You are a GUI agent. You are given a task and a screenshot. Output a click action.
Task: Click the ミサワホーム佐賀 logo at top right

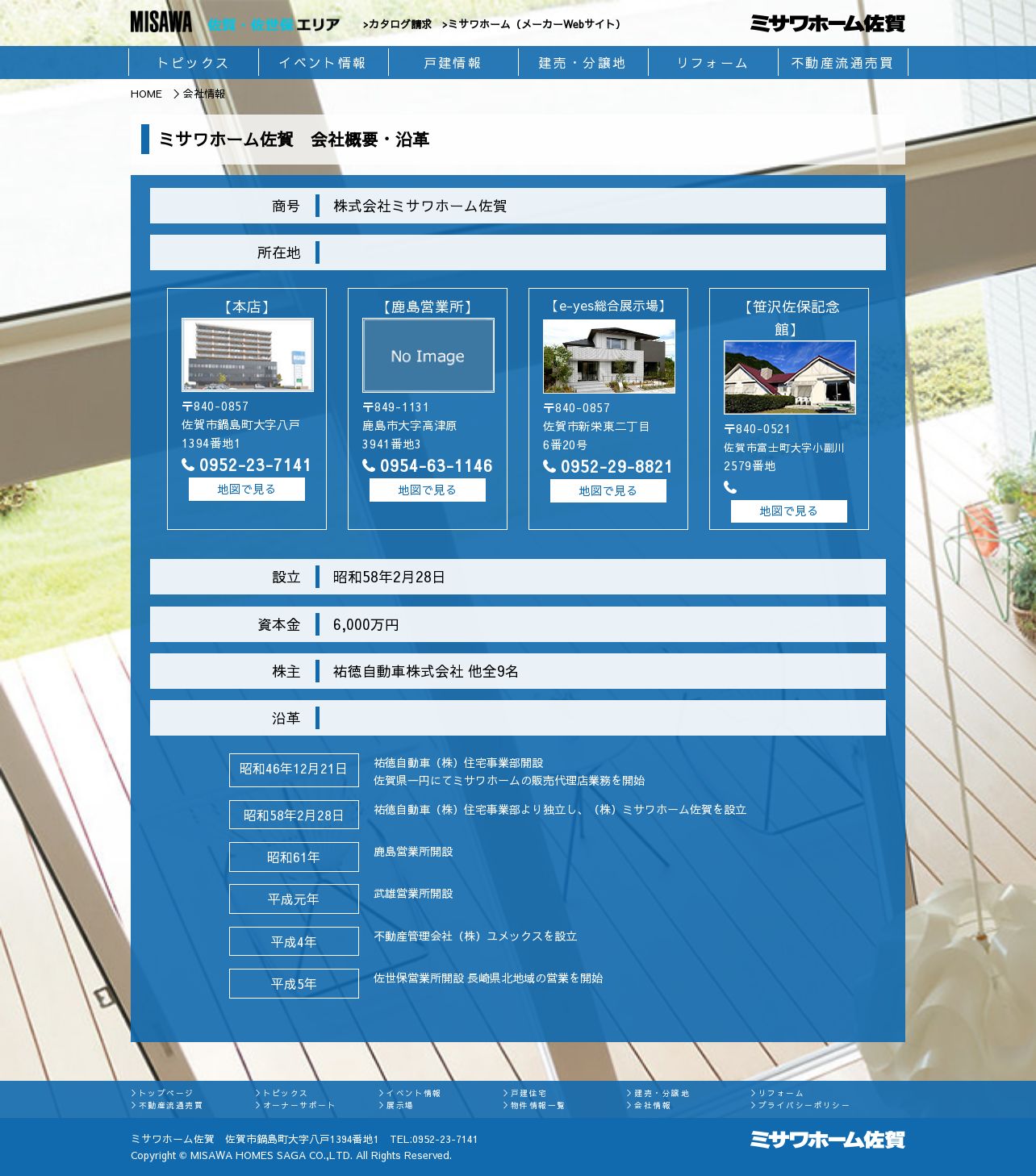(x=827, y=23)
